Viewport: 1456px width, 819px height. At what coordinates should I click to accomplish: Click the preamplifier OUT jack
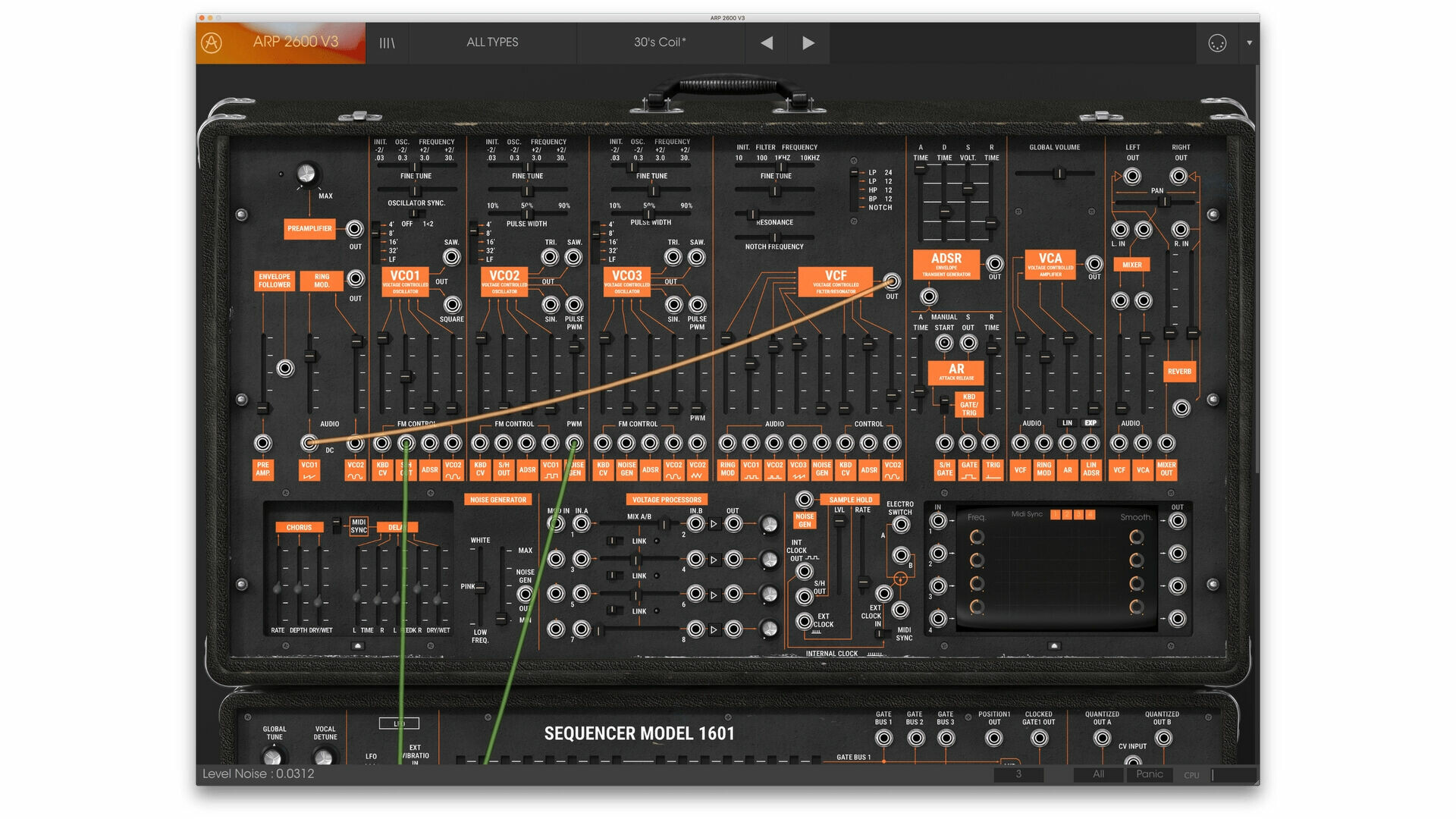(354, 229)
